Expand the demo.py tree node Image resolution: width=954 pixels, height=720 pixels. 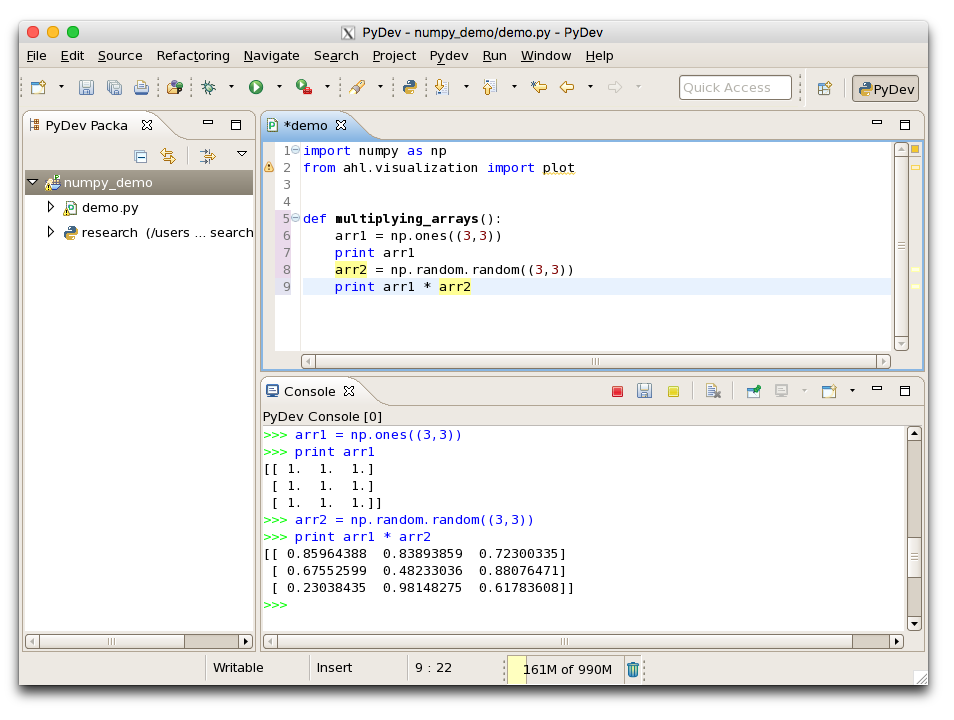[x=50, y=207]
